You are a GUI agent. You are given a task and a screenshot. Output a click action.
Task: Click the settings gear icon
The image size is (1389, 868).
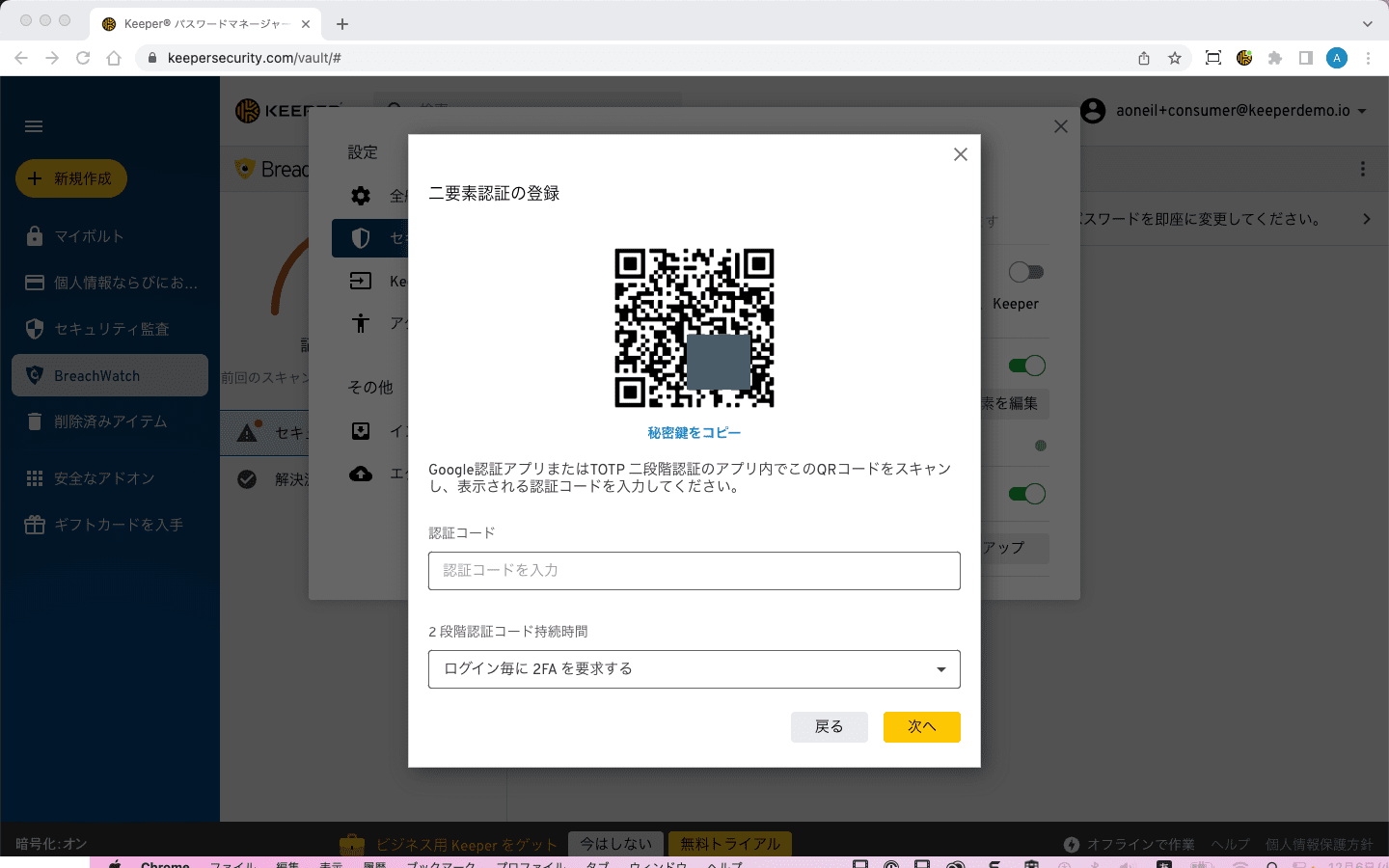(x=361, y=196)
